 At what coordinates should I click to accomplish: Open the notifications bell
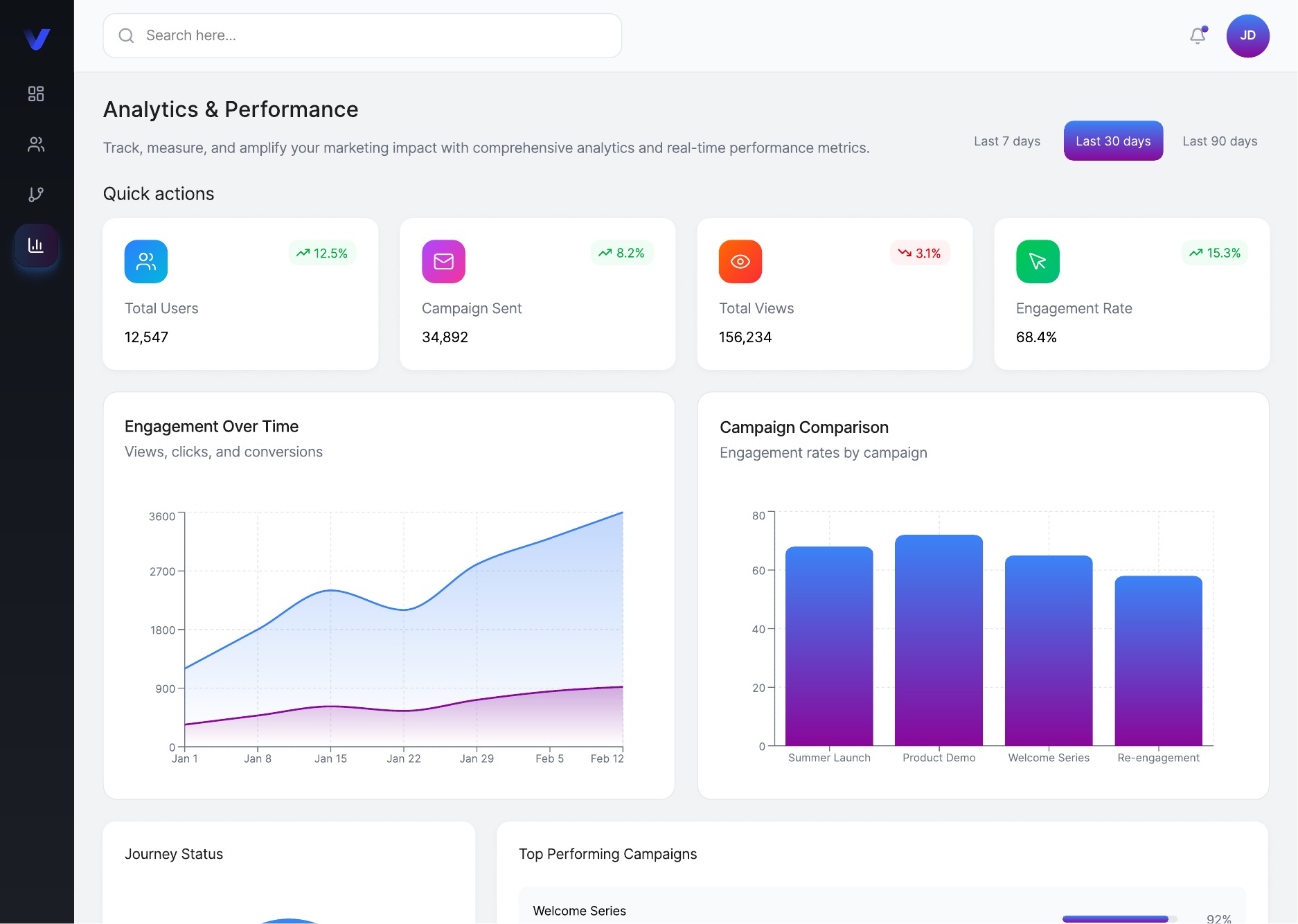point(1198,35)
